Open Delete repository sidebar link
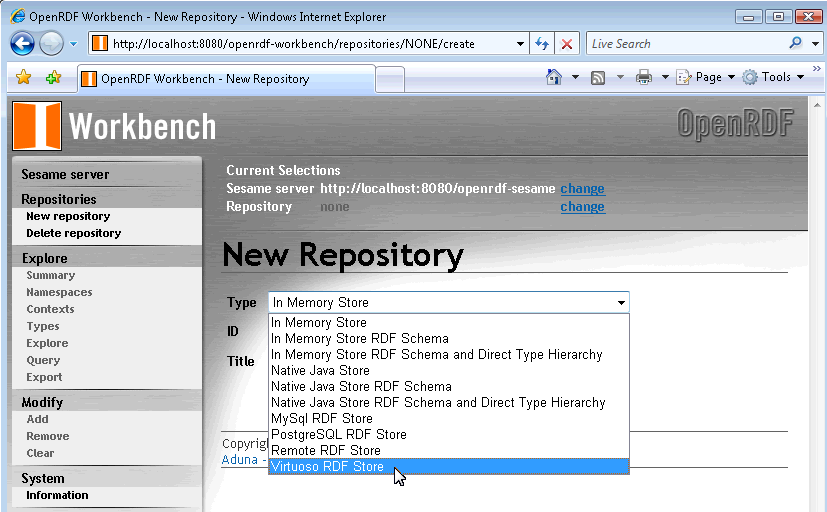Image resolution: width=827 pixels, height=512 pixels. 73,233
